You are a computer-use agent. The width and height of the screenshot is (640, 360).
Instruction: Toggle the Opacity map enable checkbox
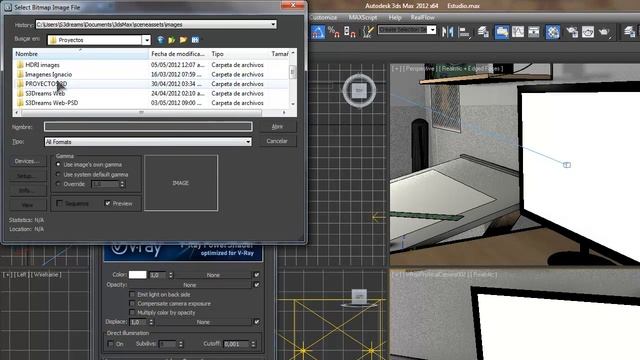(x=256, y=284)
